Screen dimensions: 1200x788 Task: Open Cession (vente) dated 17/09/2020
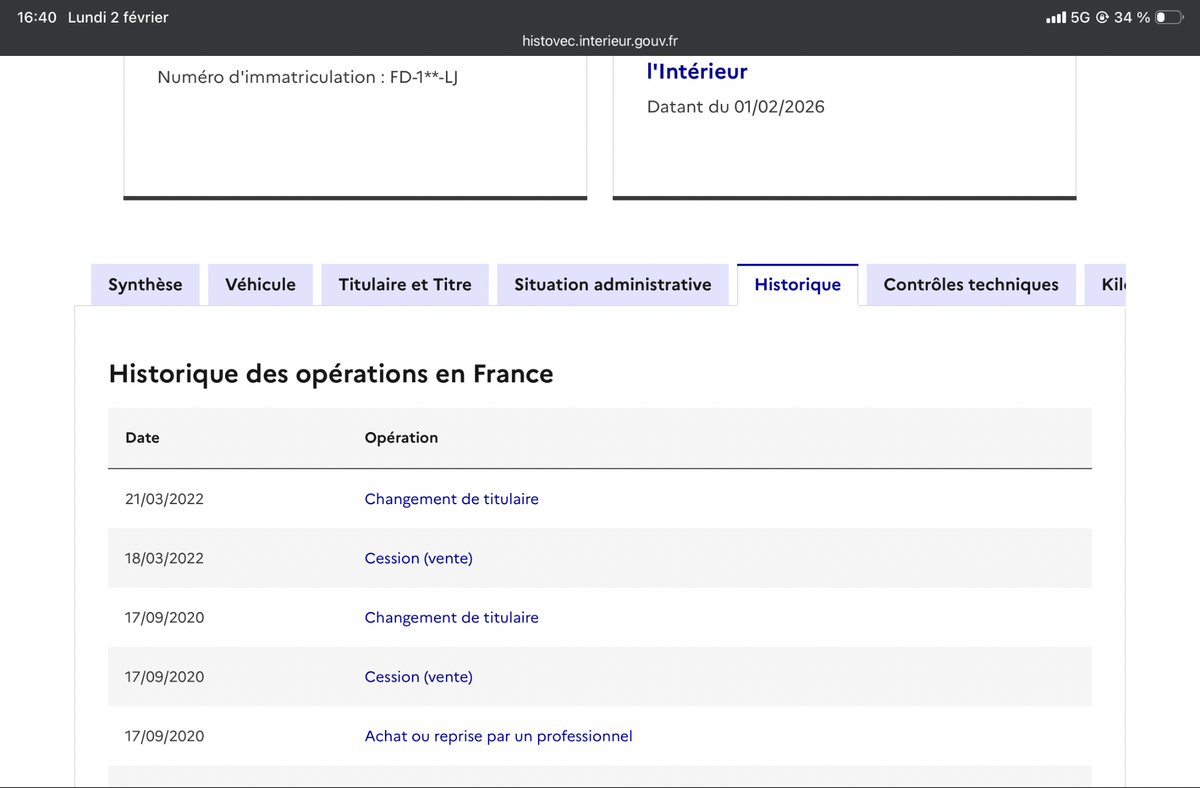418,677
